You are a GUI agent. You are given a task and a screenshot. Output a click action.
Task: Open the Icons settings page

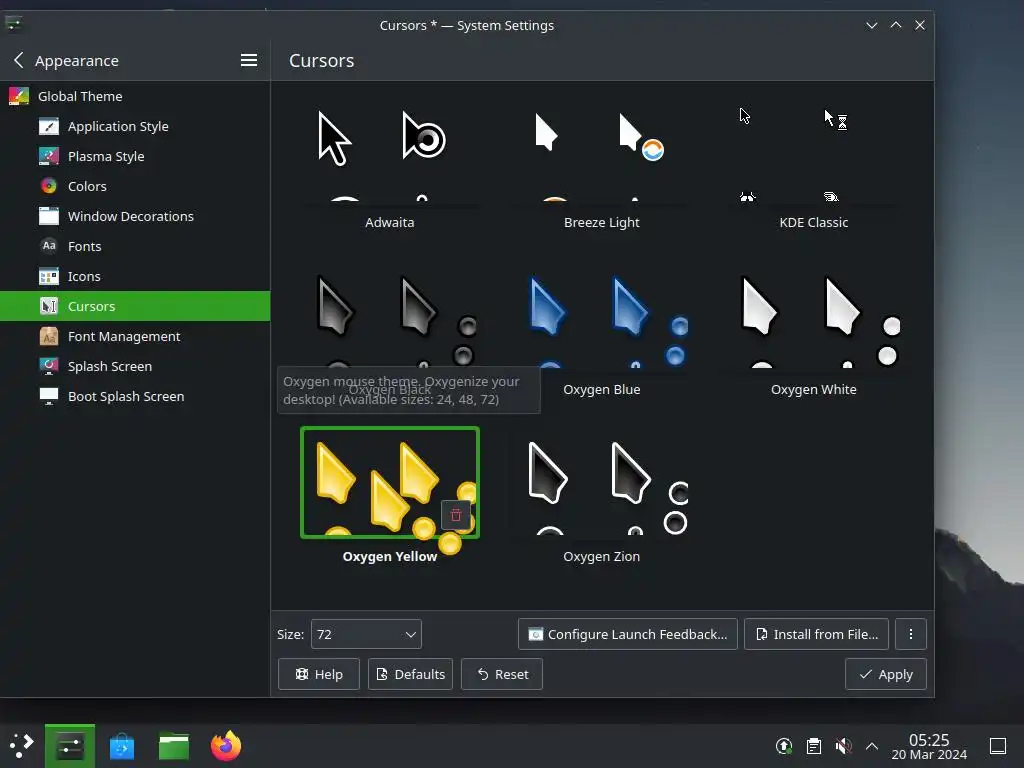(135, 276)
